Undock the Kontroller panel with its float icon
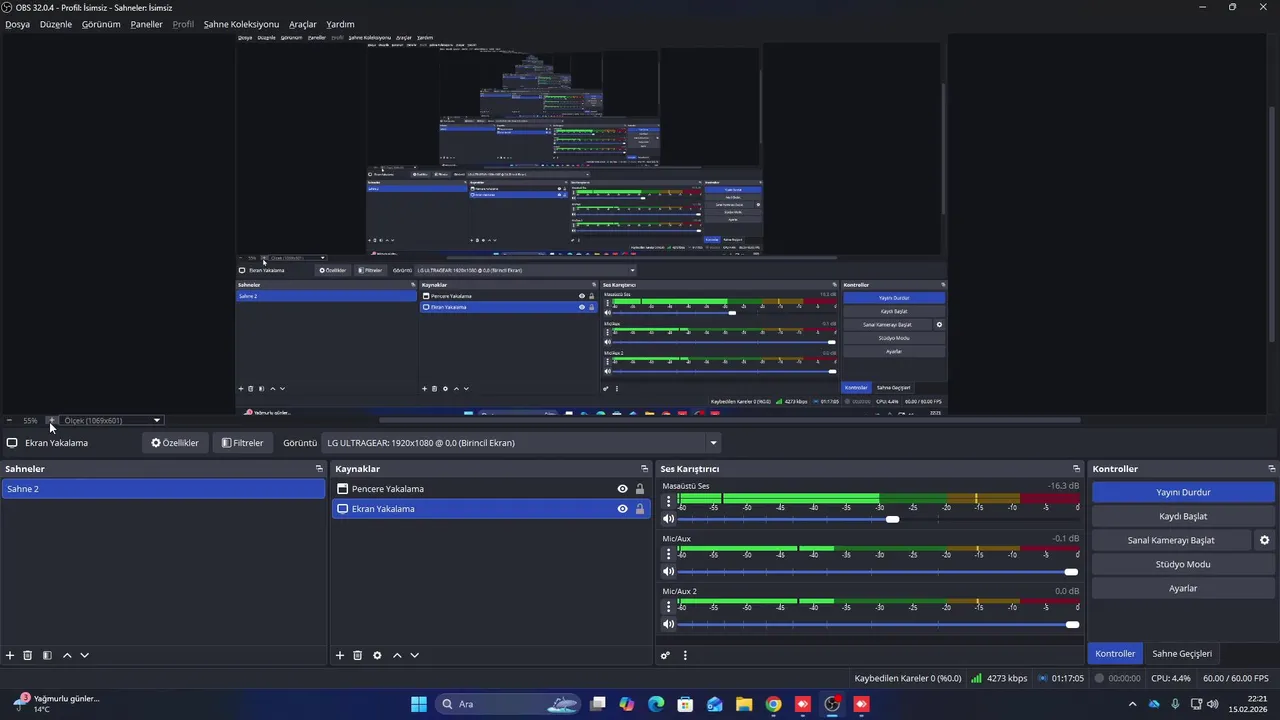Viewport: 1280px width, 720px height. point(1271,468)
